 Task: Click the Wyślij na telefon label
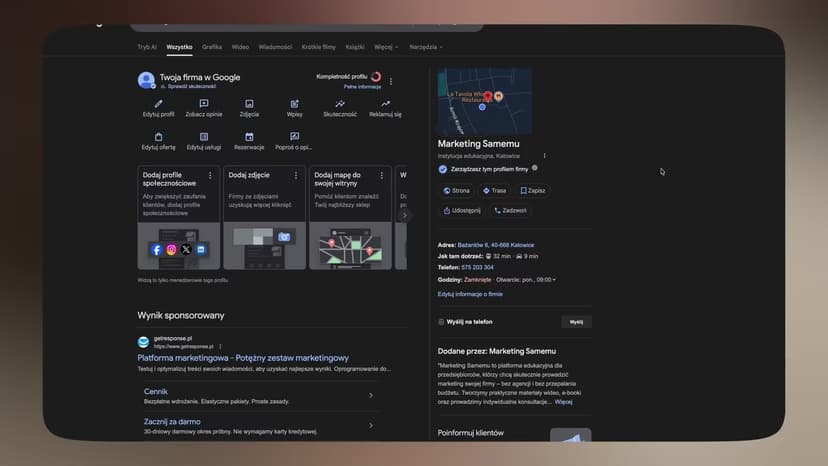point(469,322)
